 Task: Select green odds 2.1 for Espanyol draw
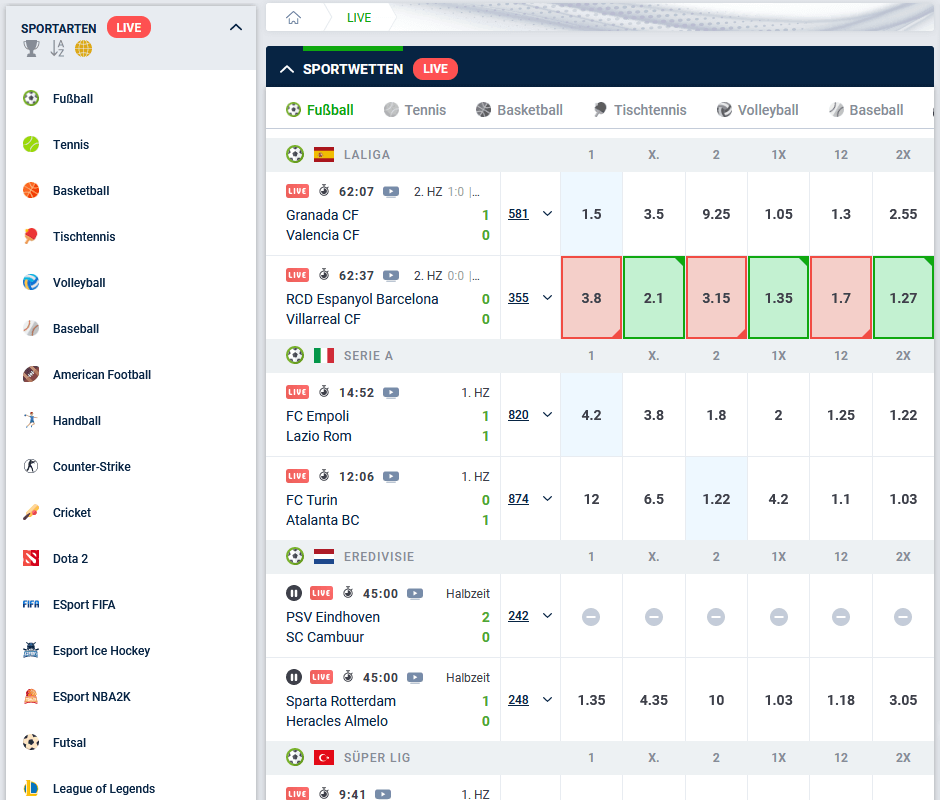coord(653,298)
